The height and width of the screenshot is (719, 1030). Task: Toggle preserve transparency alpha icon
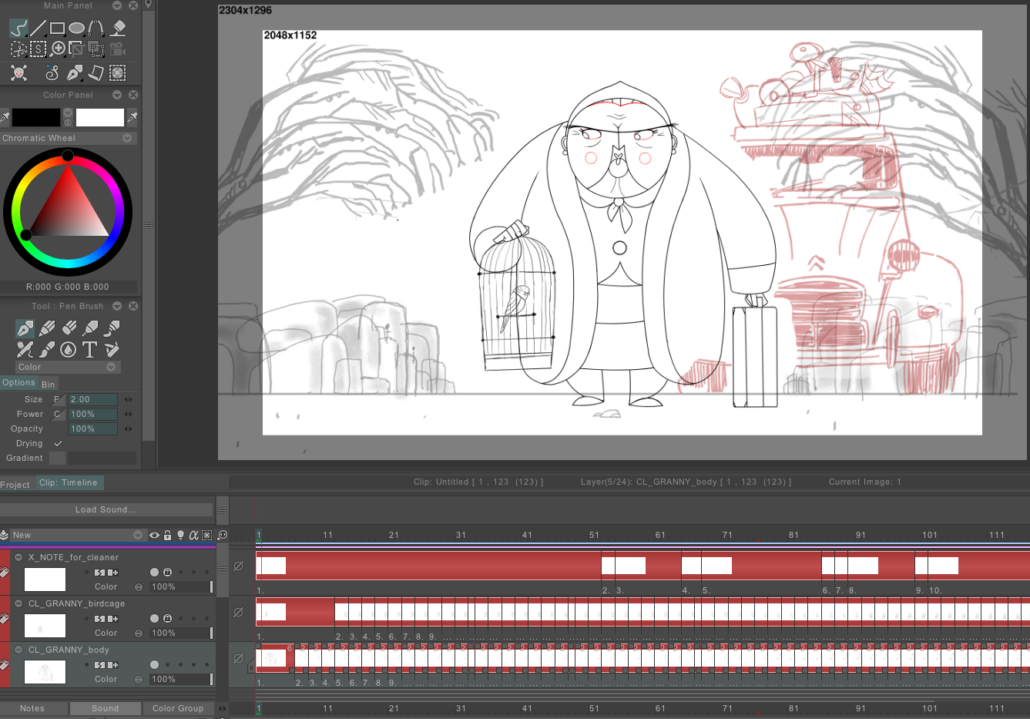194,535
